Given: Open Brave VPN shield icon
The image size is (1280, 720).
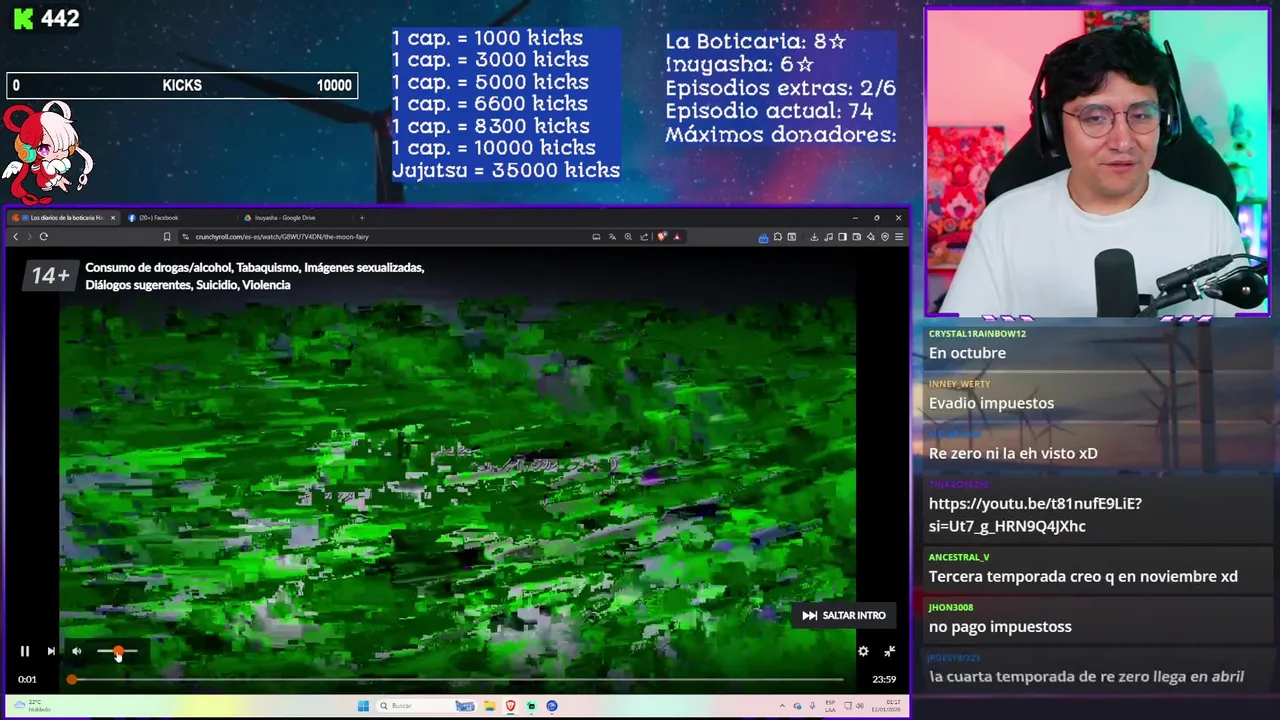Looking at the screenshot, I should [885, 237].
